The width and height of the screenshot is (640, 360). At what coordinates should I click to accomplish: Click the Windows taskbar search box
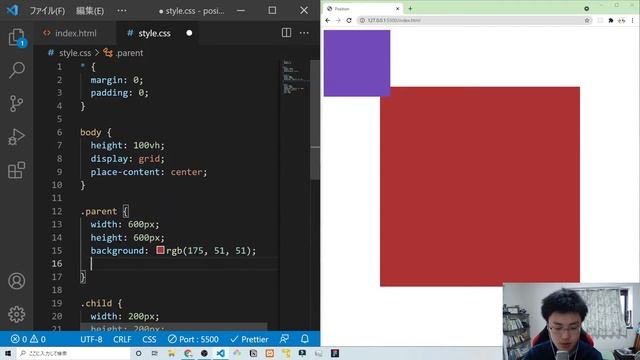tap(73, 353)
